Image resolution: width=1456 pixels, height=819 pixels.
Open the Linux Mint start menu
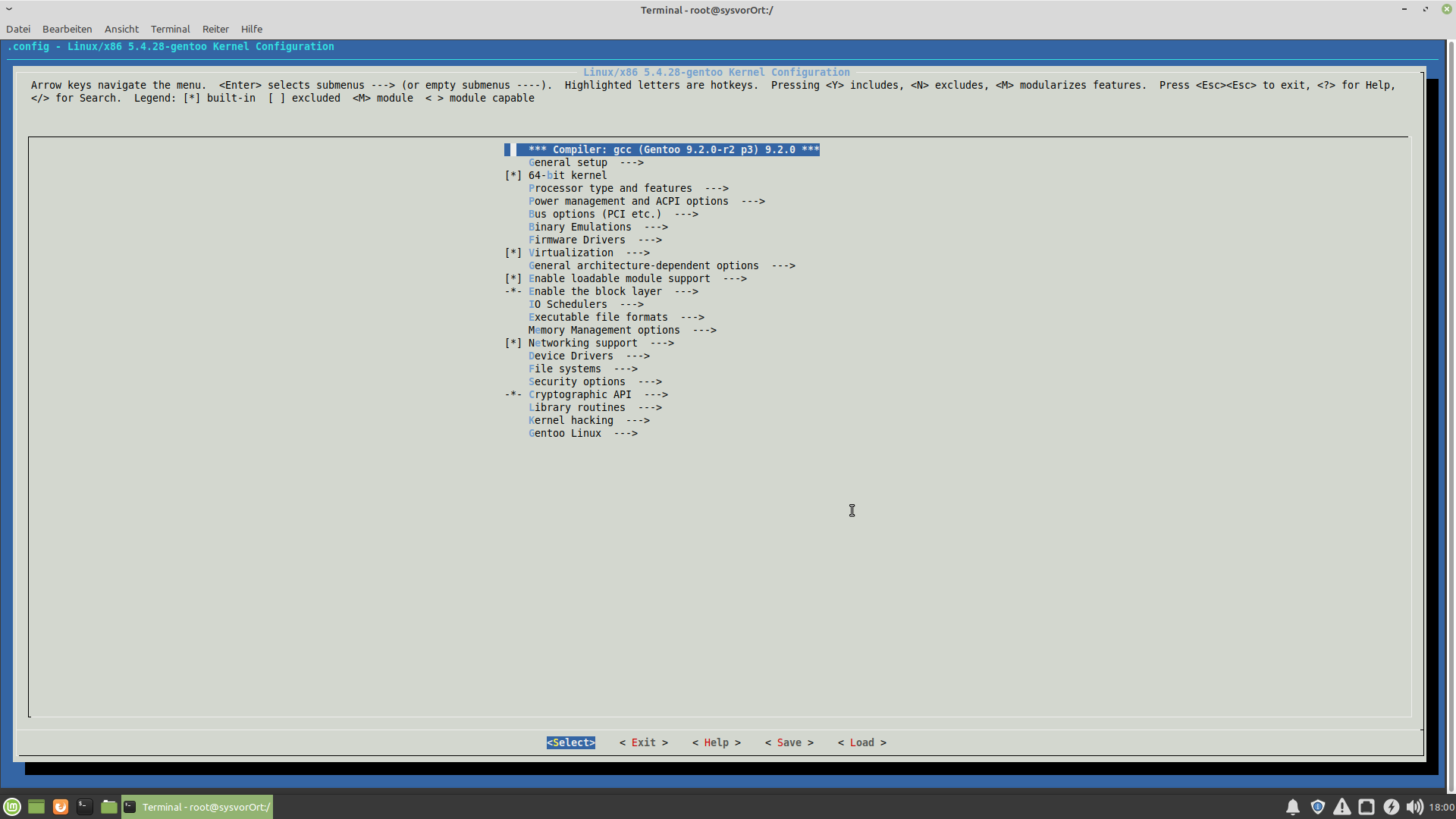(x=12, y=807)
